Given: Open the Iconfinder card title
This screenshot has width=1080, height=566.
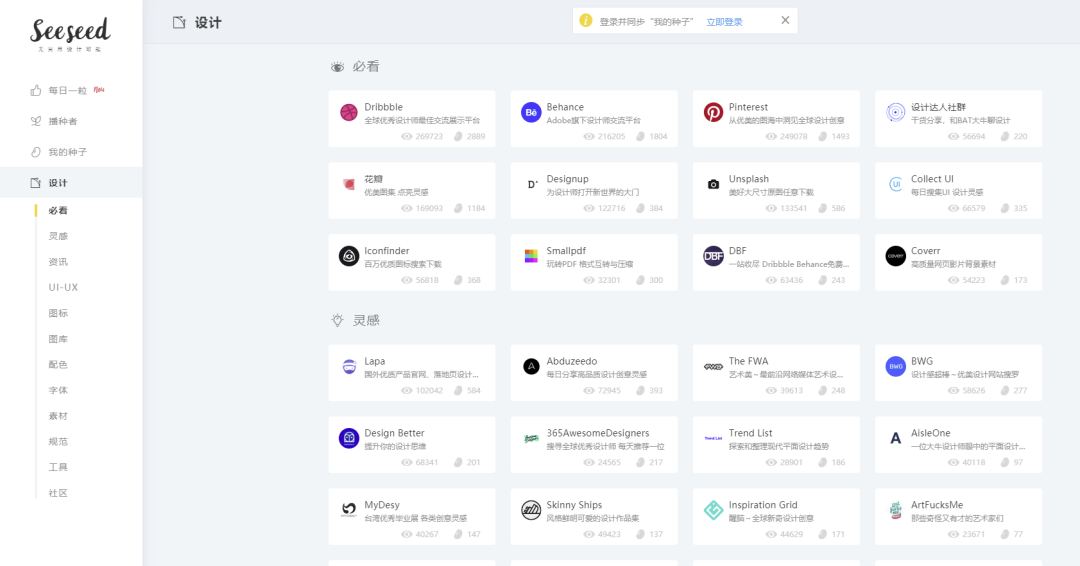Looking at the screenshot, I should tap(386, 251).
